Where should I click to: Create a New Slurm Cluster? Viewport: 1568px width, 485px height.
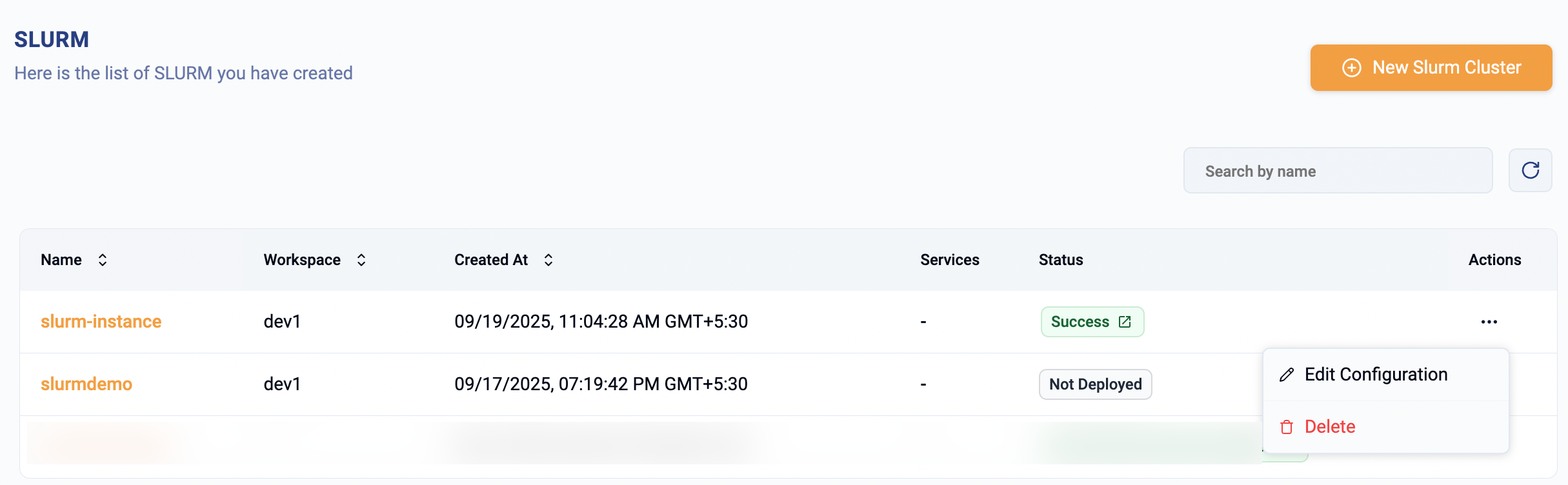(x=1431, y=68)
